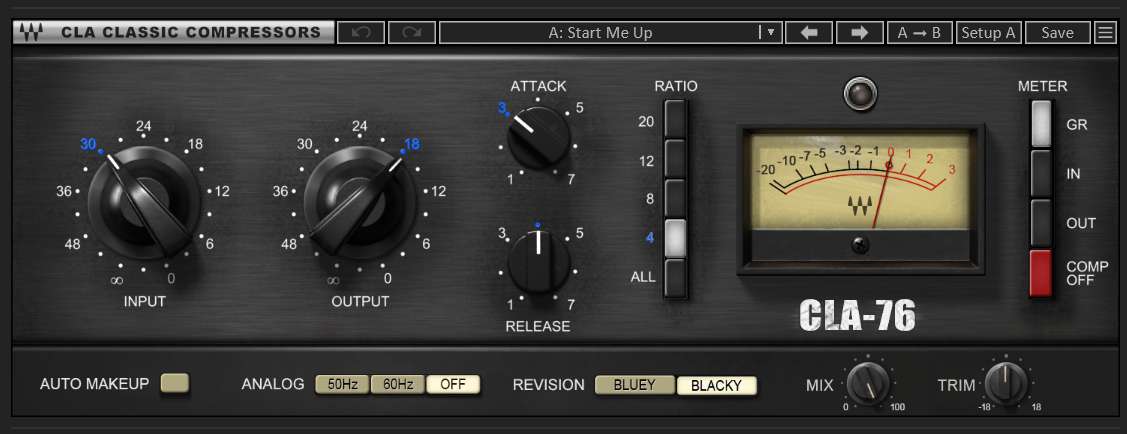Click the undo arrow icon

coord(360,33)
